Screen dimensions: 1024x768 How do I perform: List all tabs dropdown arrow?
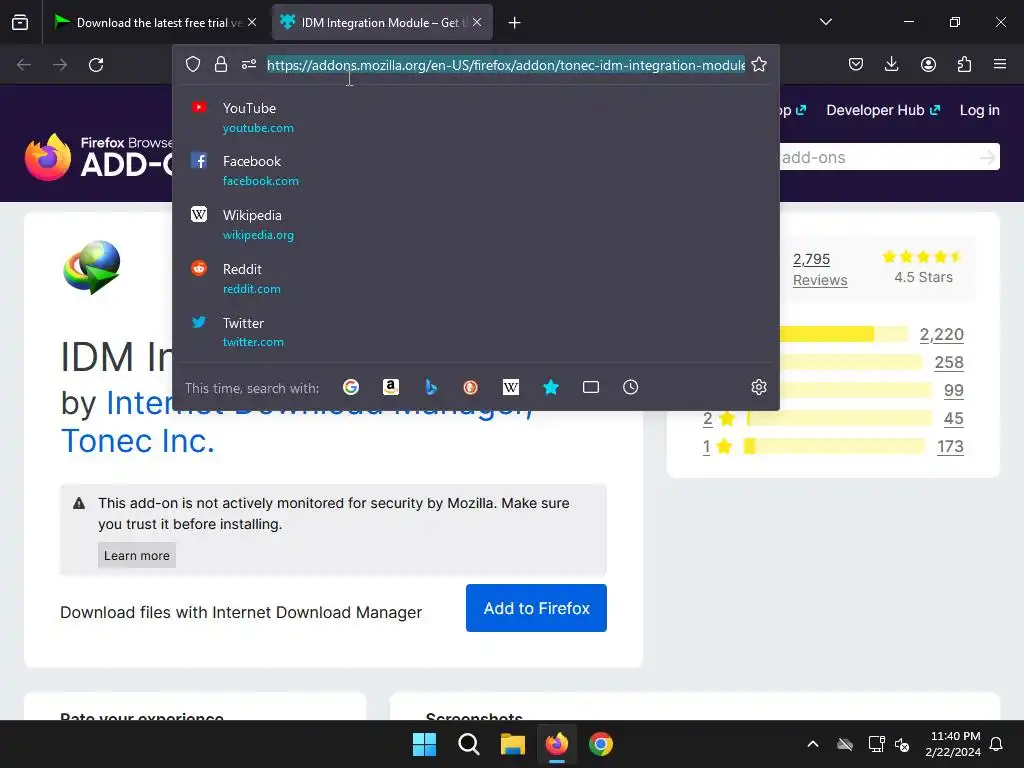[x=825, y=22]
